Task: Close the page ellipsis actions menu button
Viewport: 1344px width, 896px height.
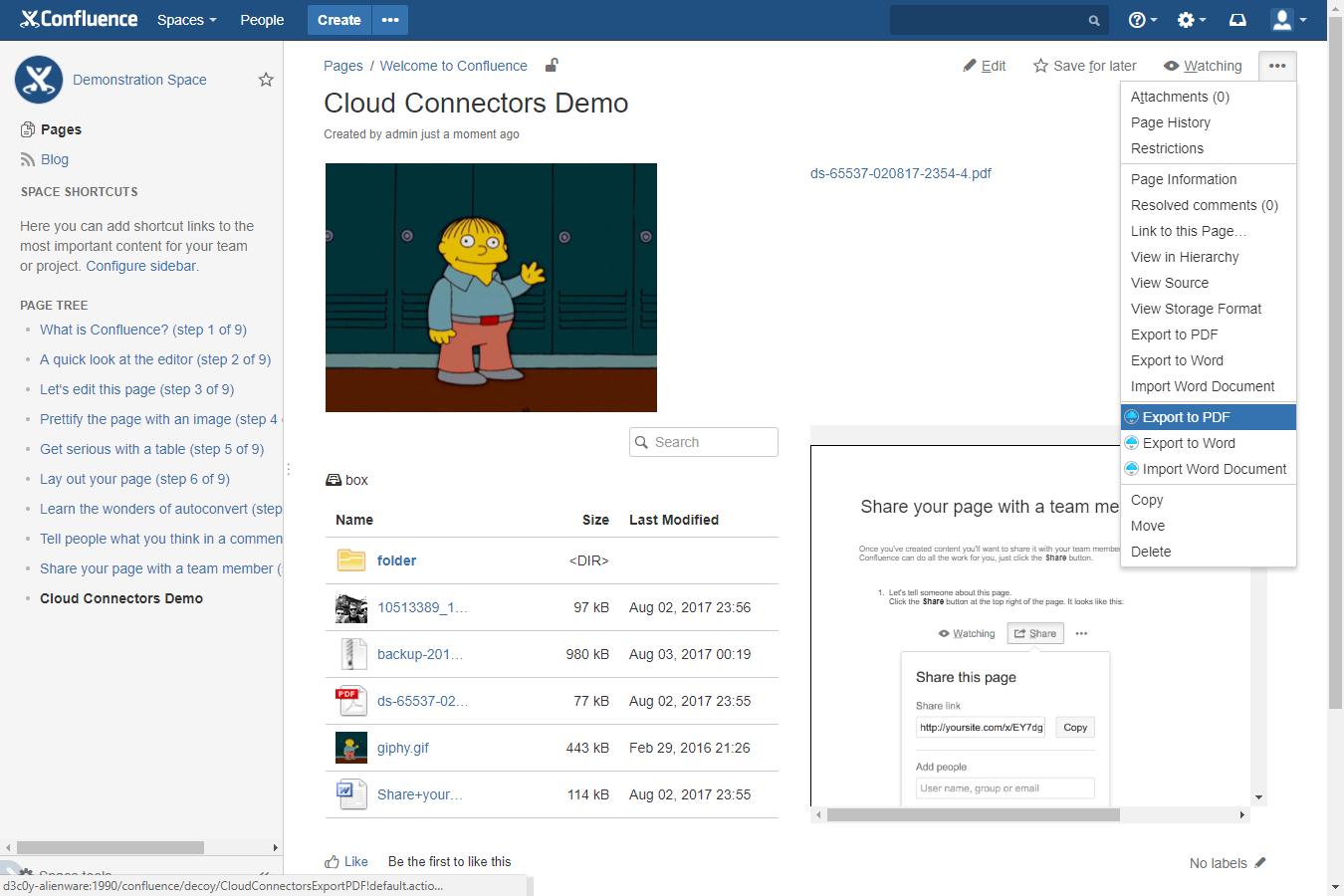Action: [x=1277, y=66]
